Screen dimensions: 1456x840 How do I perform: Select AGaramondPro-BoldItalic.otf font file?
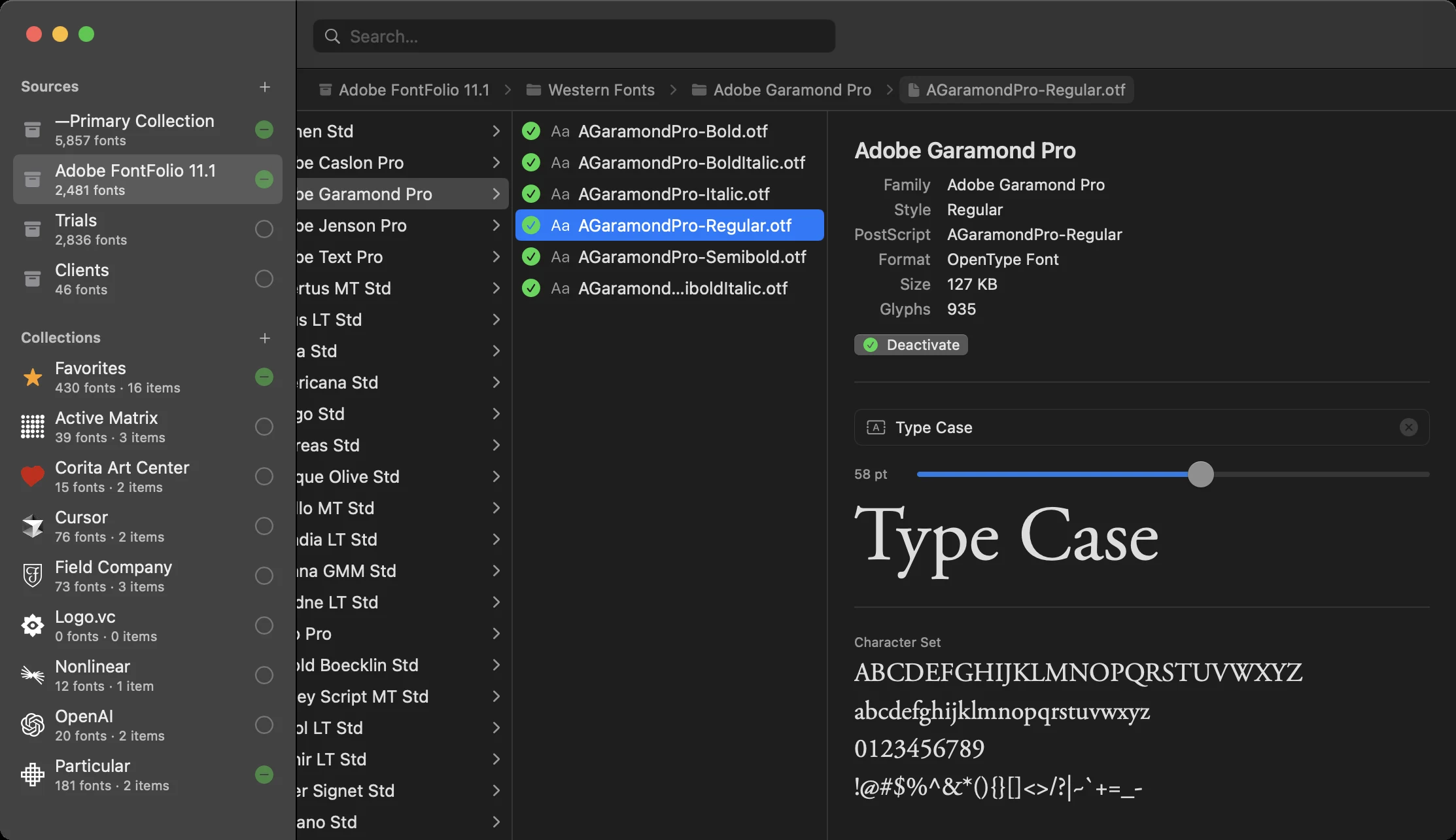(x=669, y=163)
